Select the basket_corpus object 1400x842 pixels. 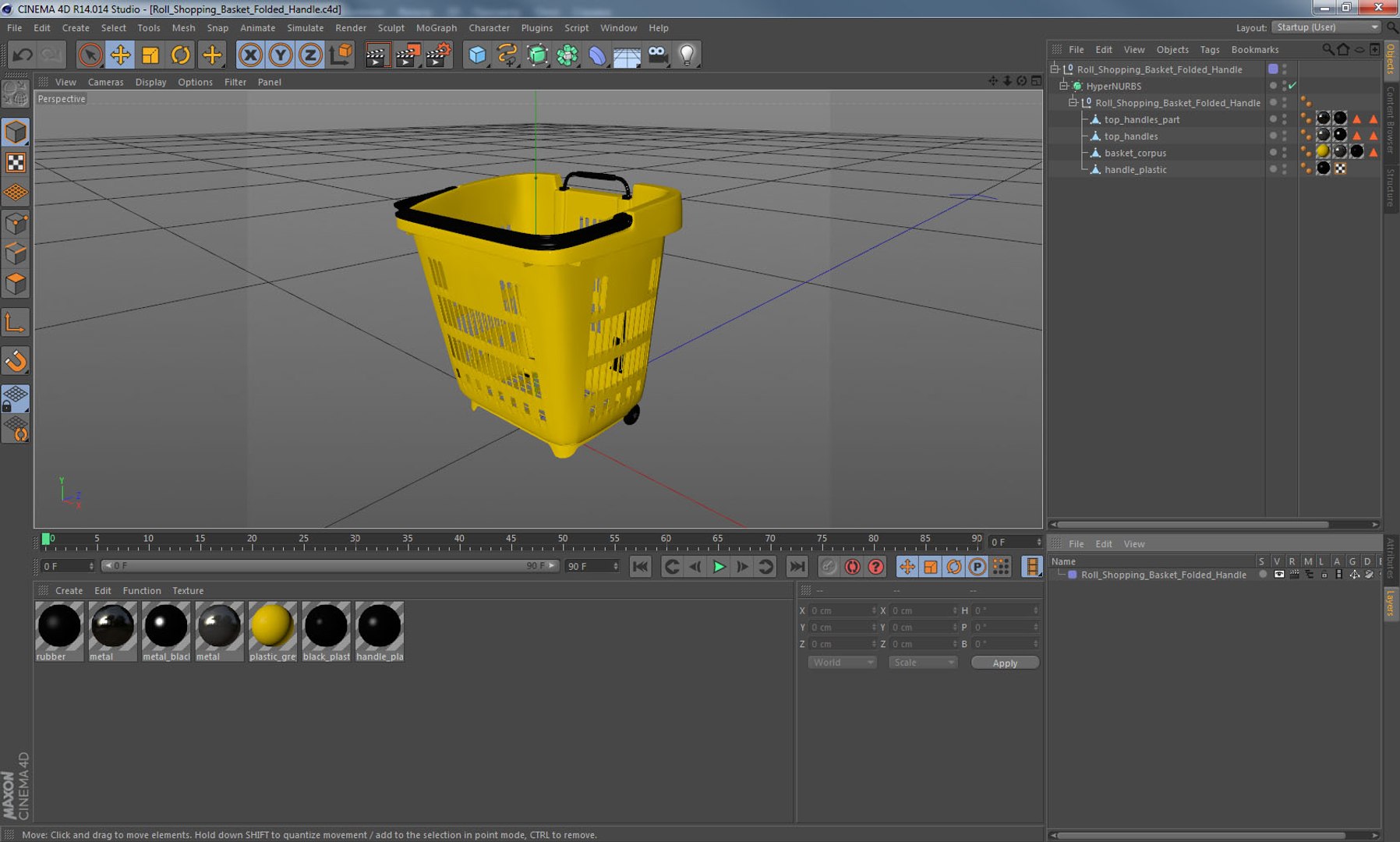coord(1135,154)
